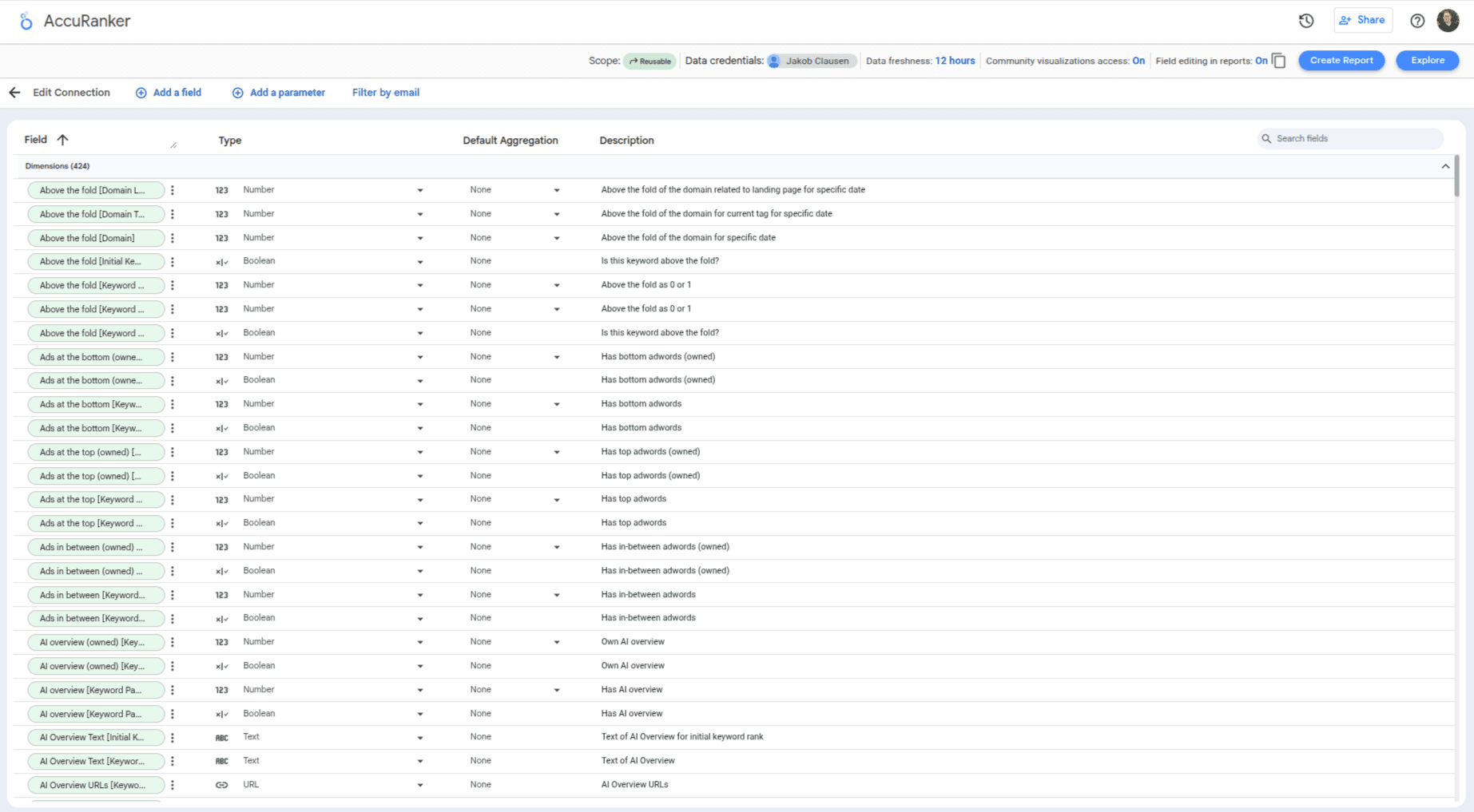
Task: Open three-dot menu for AI Overview URLs row
Action: click(173, 785)
